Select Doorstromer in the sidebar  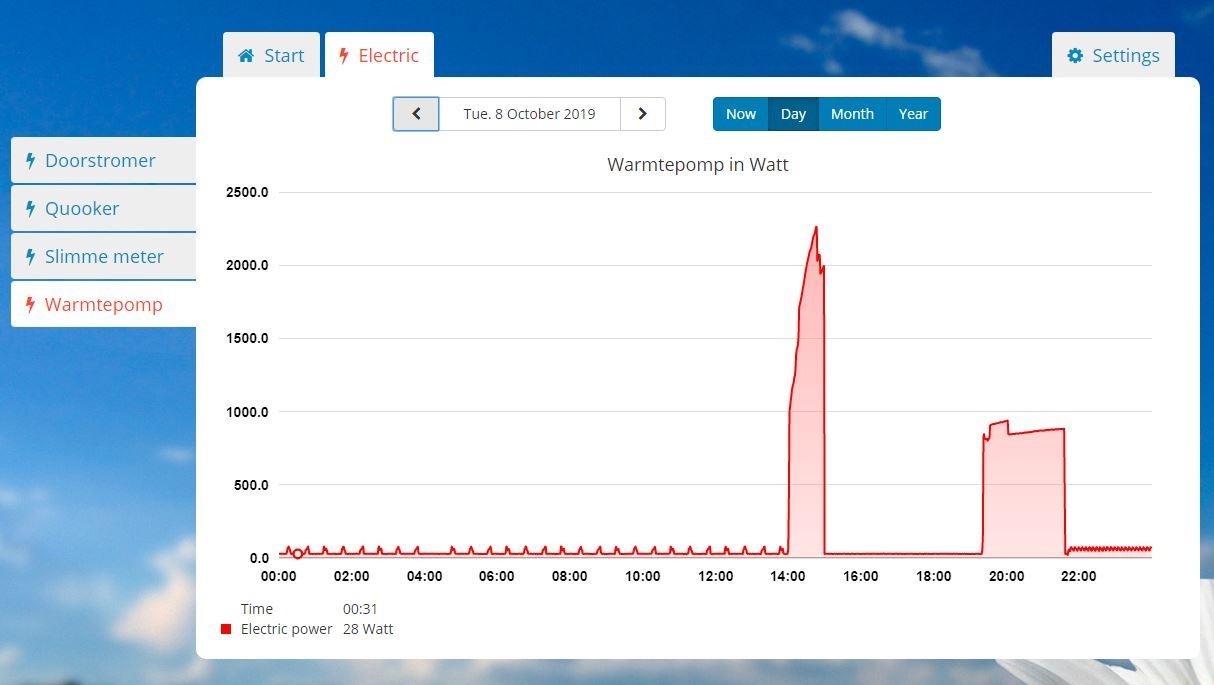104,160
